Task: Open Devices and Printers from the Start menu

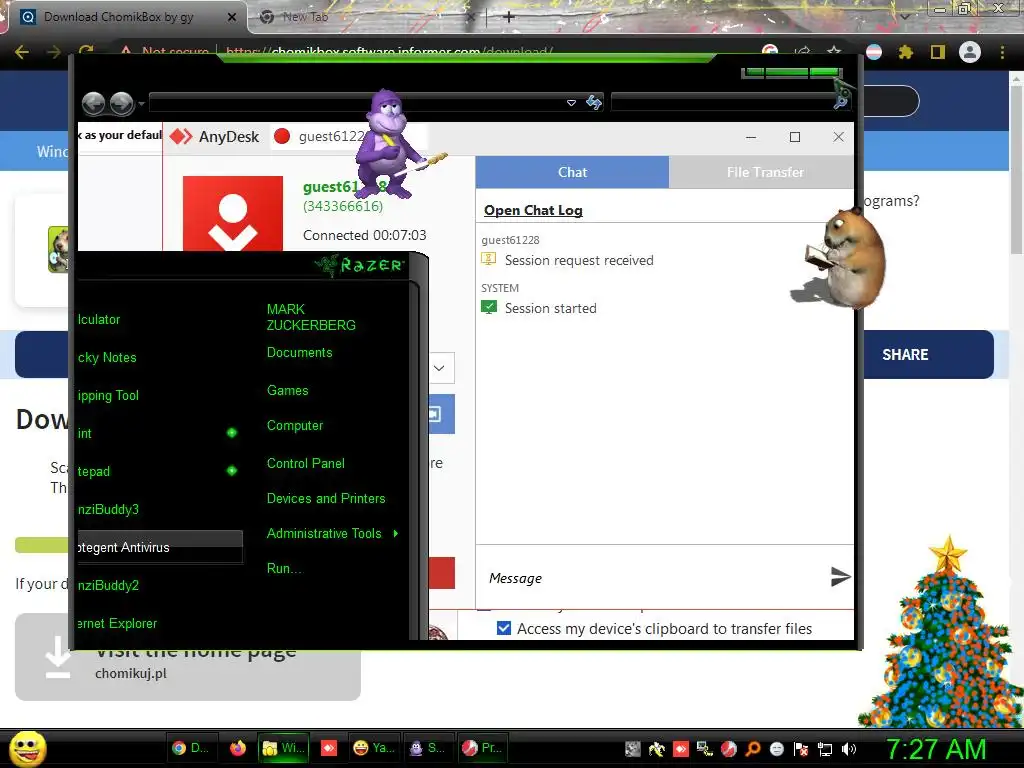Action: 326,499
